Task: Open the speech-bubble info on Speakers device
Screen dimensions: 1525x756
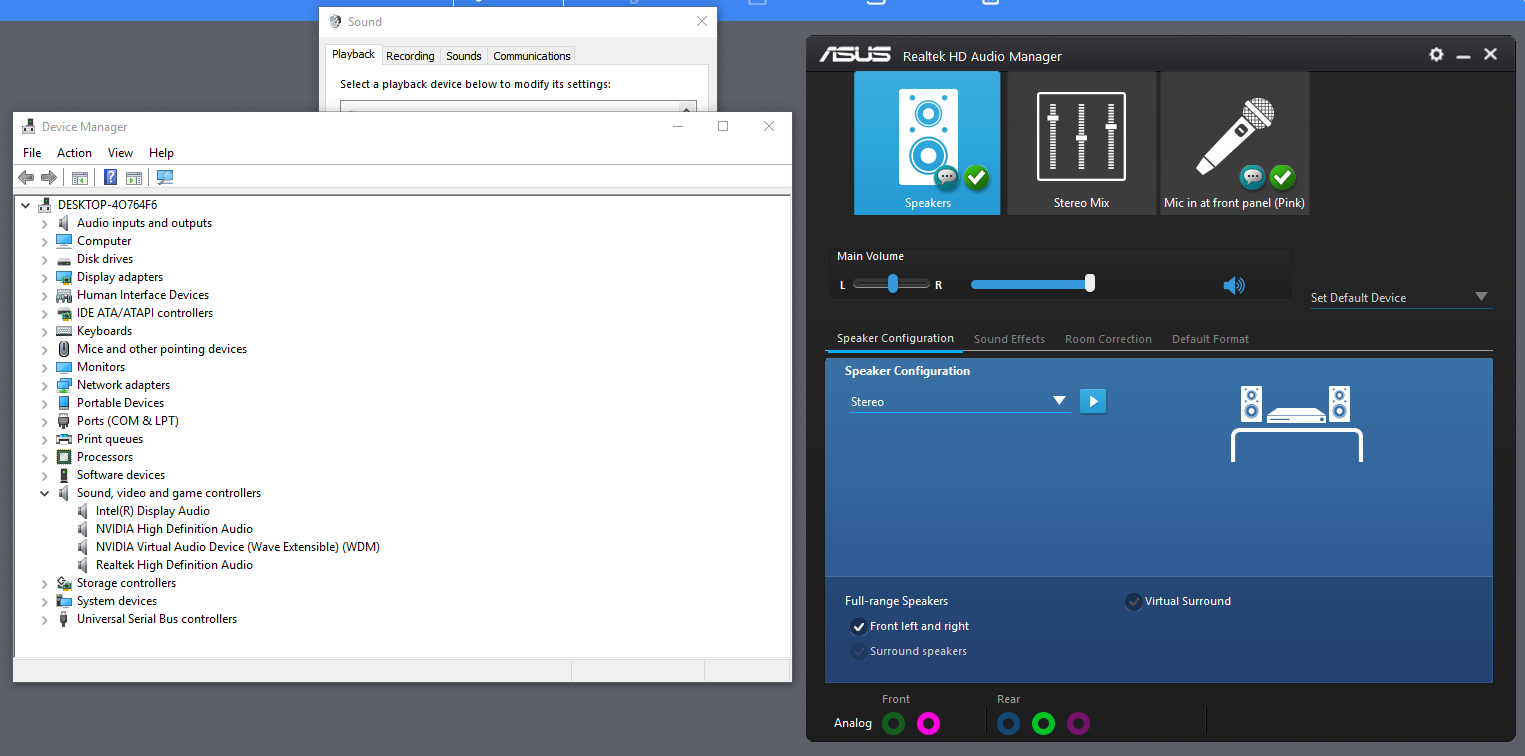Action: point(946,178)
